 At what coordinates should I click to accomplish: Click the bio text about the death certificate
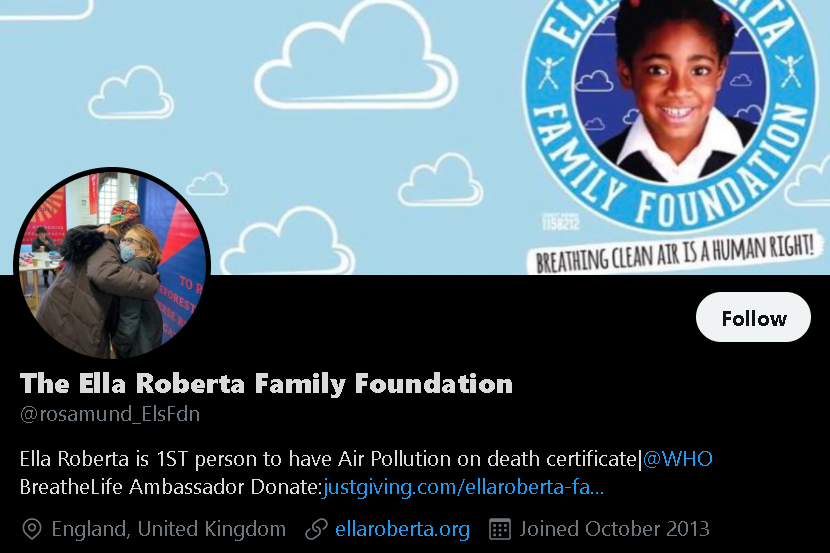328,459
